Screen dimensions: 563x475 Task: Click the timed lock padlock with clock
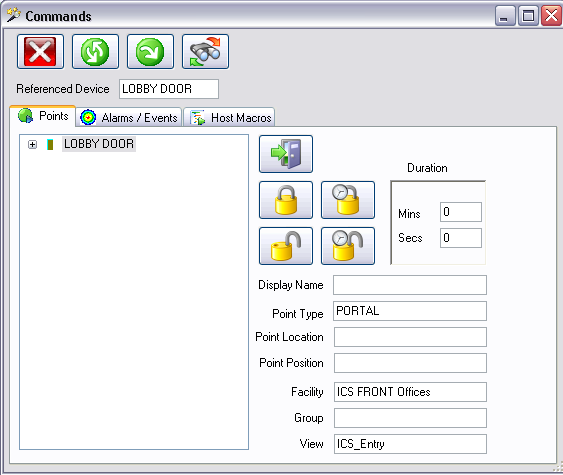(x=348, y=200)
